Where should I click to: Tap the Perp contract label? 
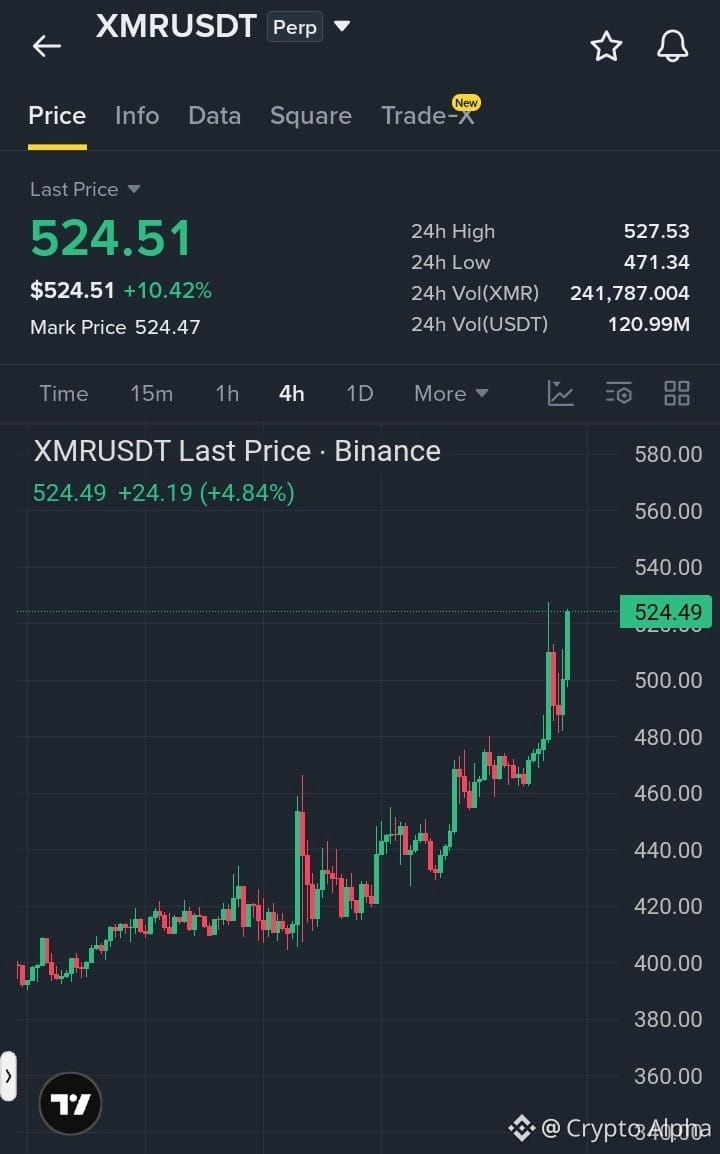tap(294, 27)
